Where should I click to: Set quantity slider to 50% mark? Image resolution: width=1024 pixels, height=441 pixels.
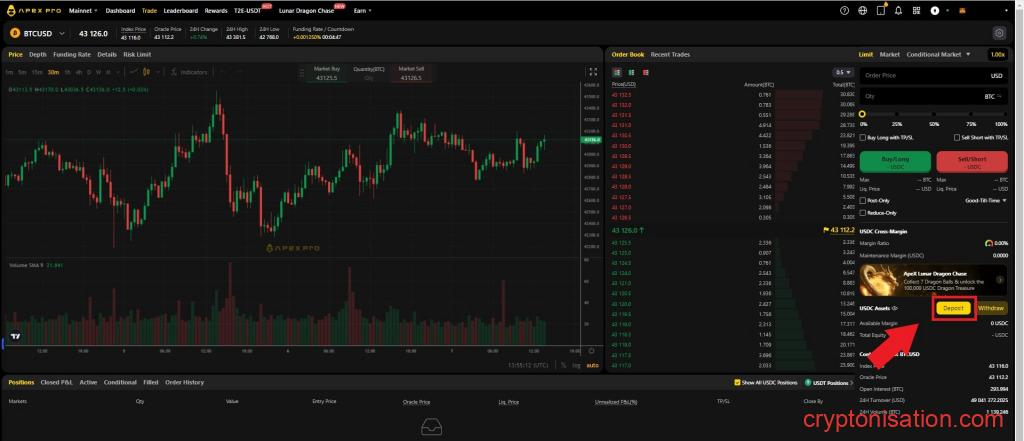coord(934,114)
